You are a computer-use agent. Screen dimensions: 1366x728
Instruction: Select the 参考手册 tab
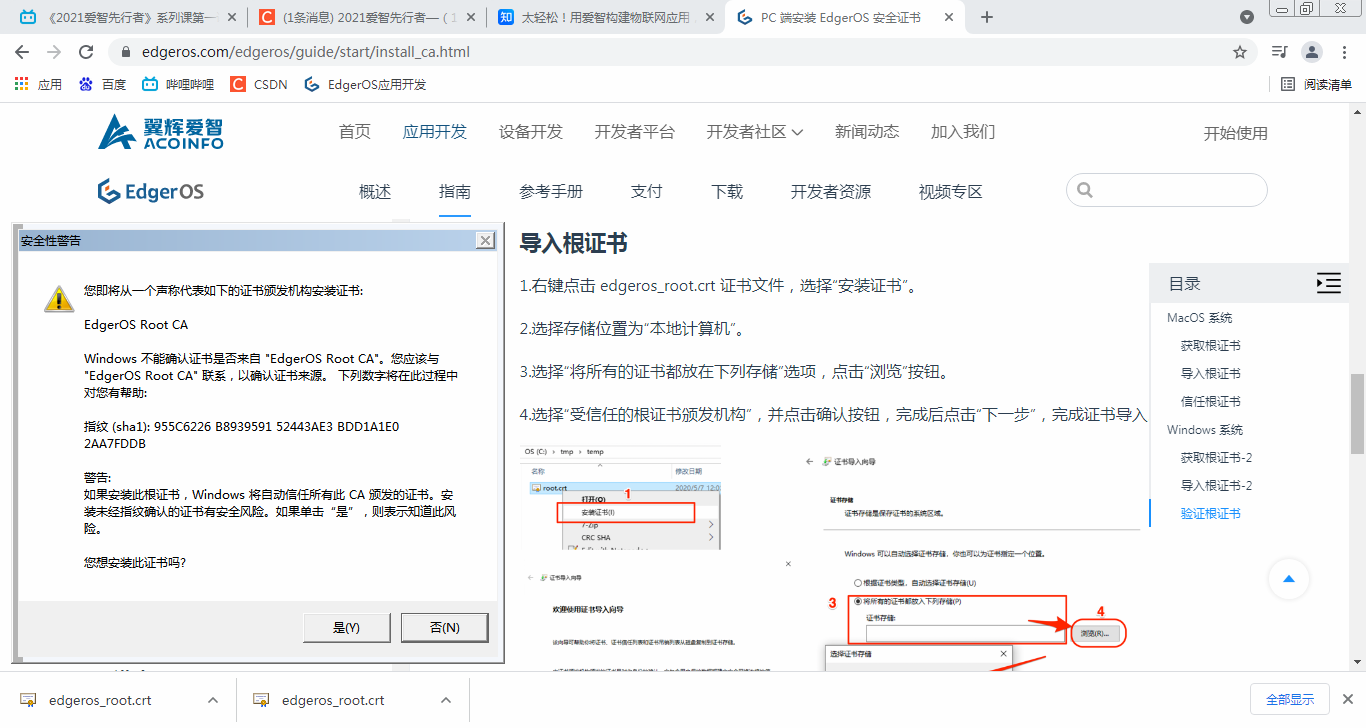tap(551, 192)
